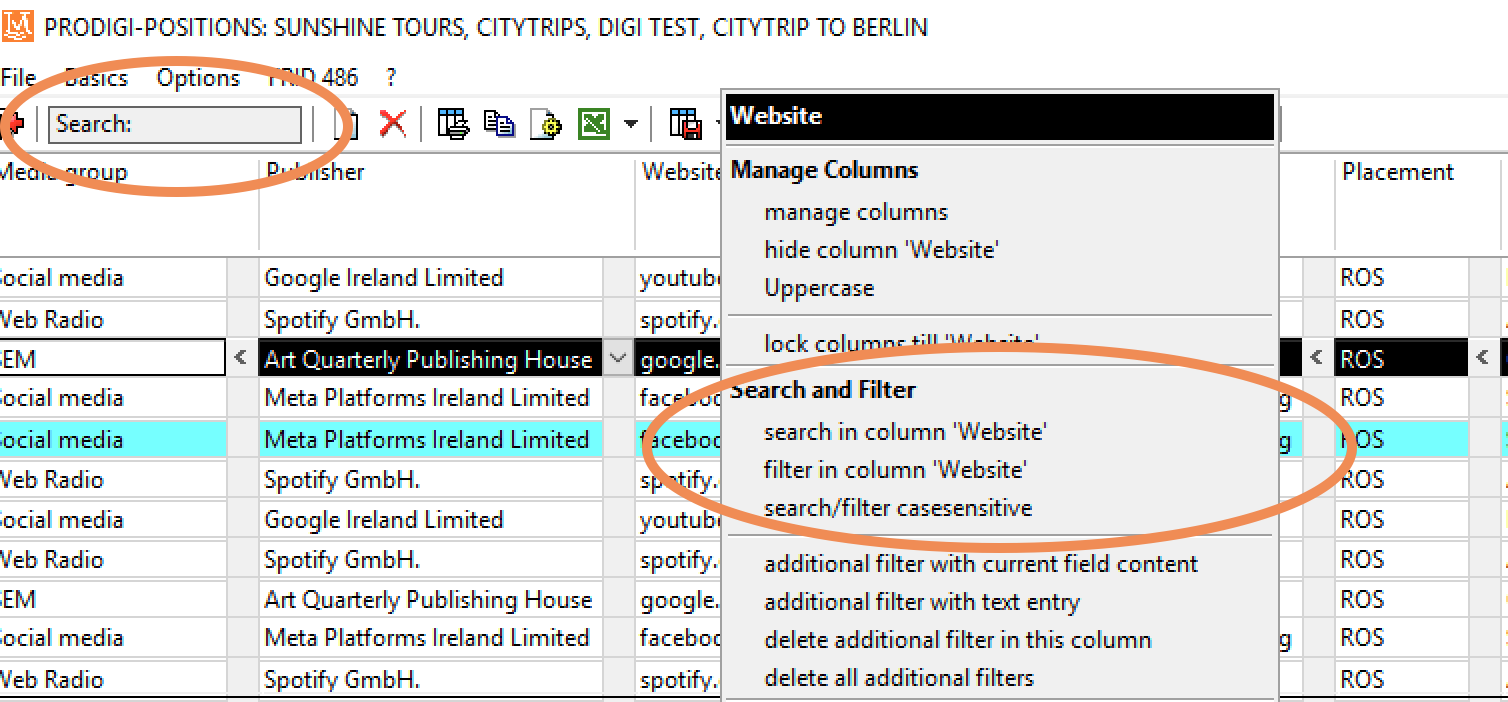
Task: Click 'hide column Website' entry
Action: [881, 250]
